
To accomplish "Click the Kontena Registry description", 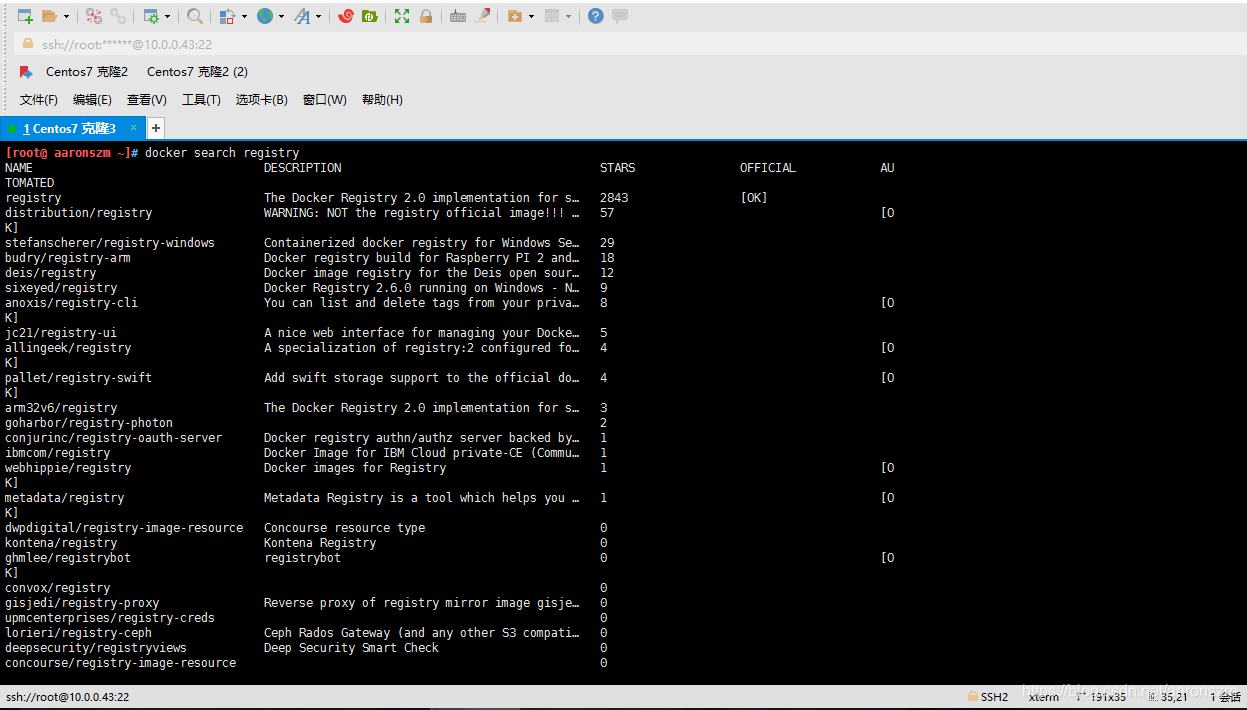I will 320,543.
